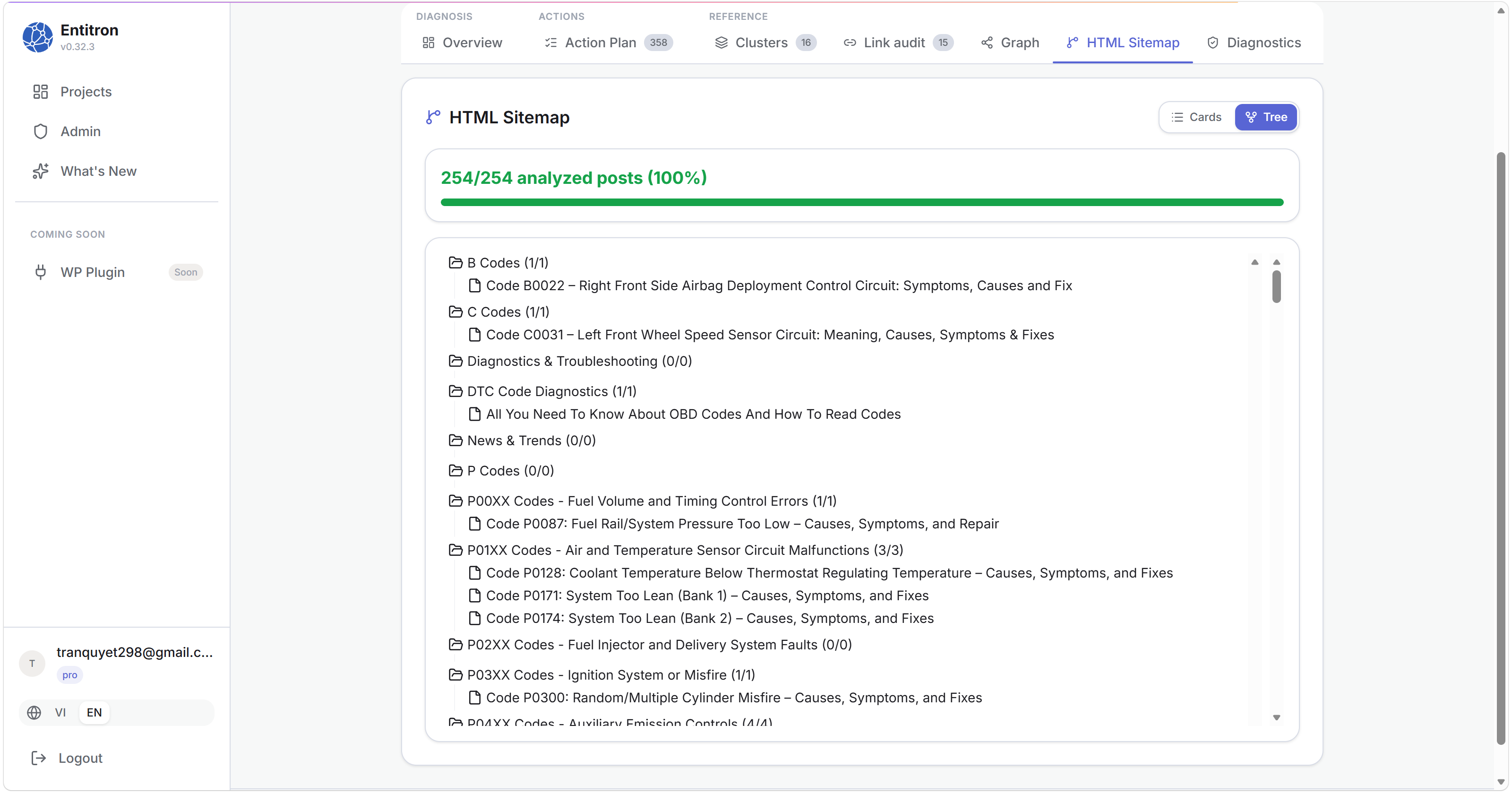Click the file icon beside Code P0171

tap(475, 595)
